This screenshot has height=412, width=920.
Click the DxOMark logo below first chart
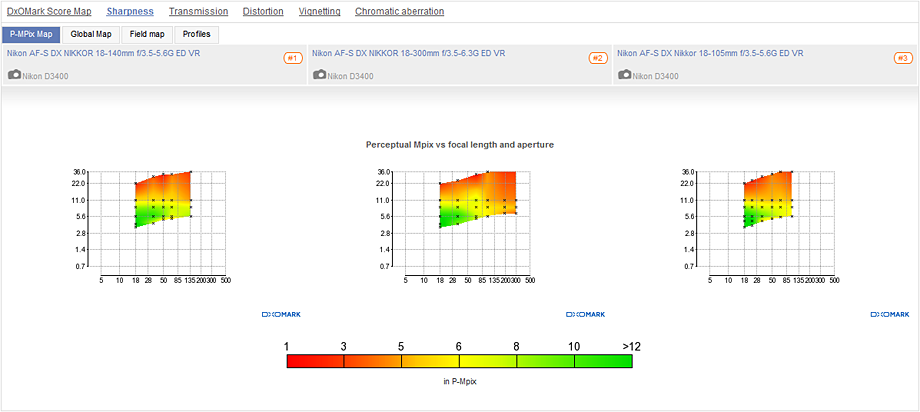pos(281,315)
